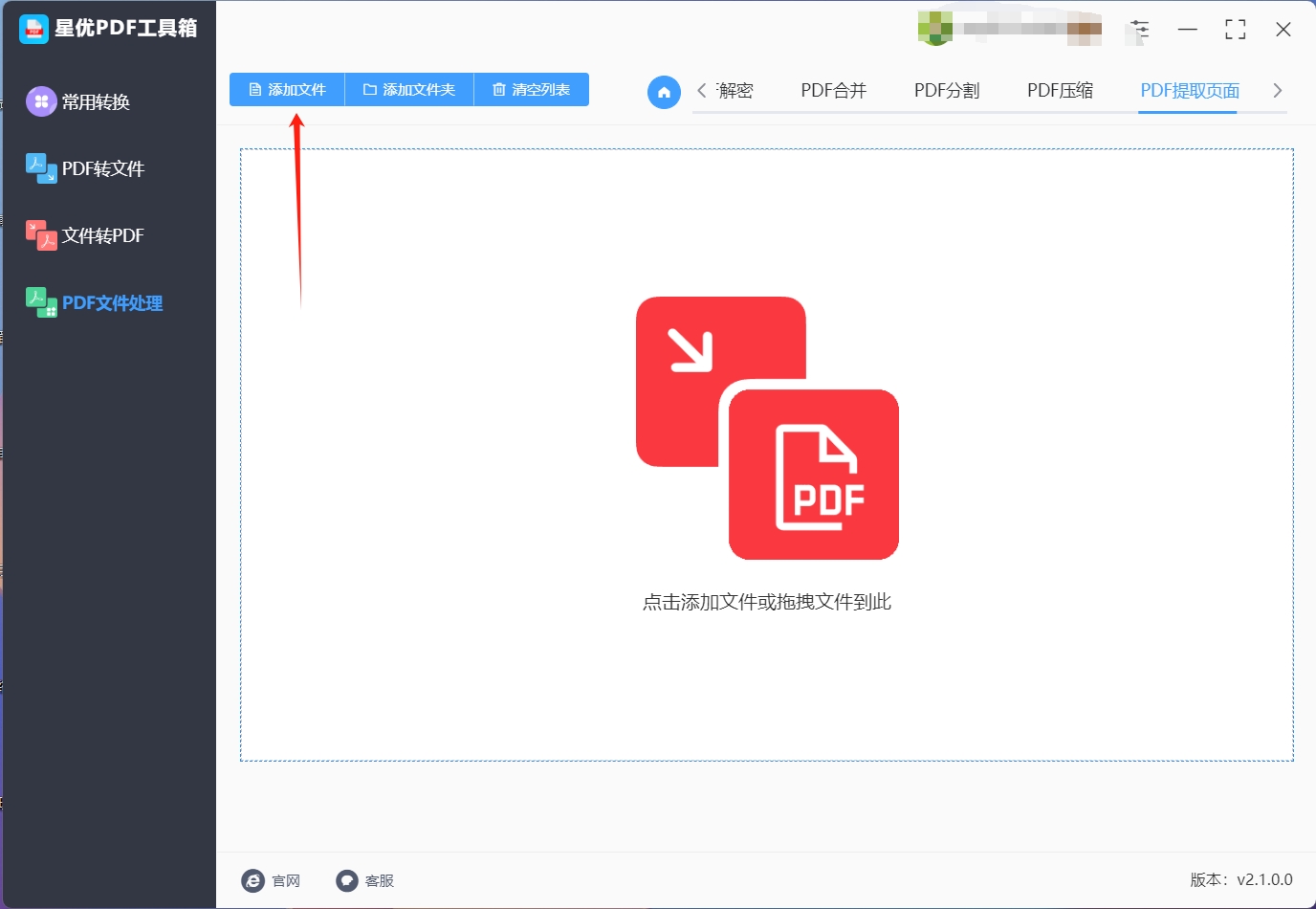The image size is (1316, 909).
Task: Click the 添加文件夹 button
Action: pos(409,90)
